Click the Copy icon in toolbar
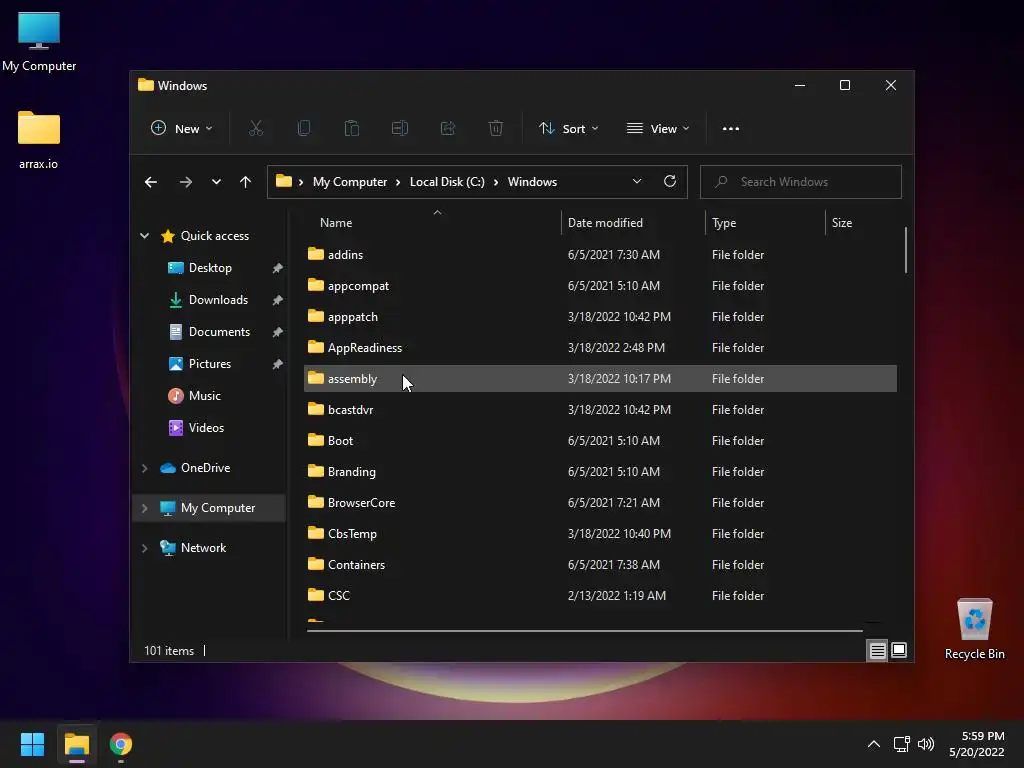This screenshot has height=768, width=1024. (304, 129)
